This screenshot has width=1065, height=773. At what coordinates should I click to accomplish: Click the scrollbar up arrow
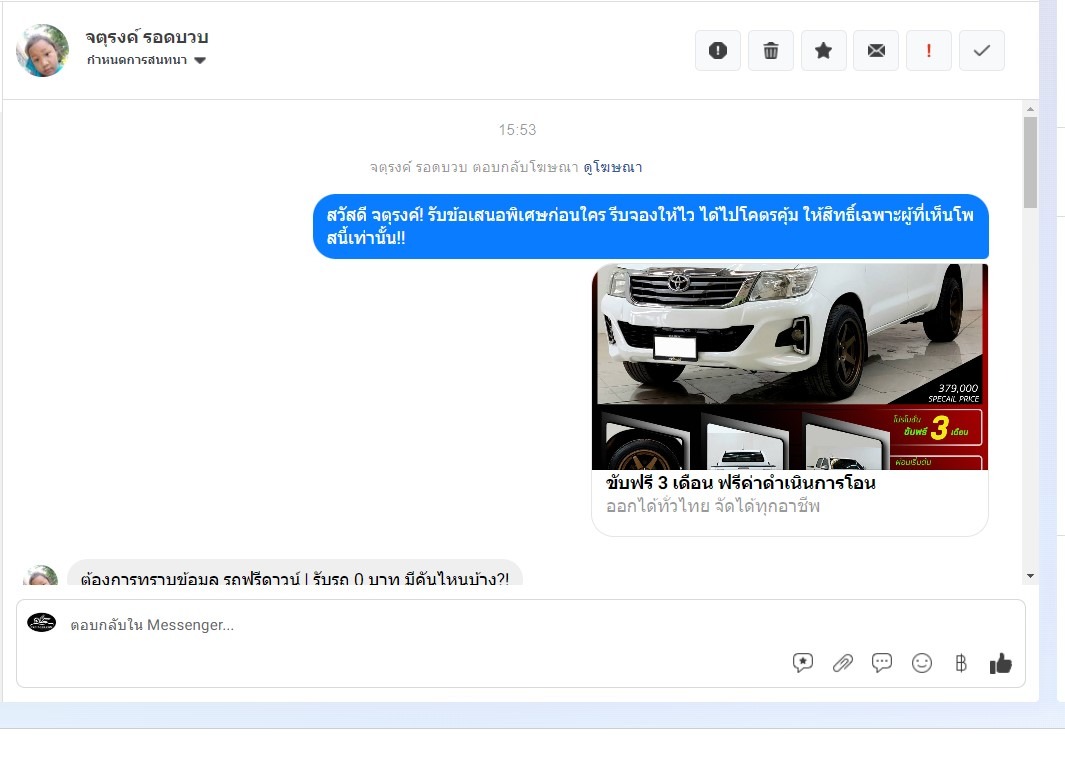pyautogui.click(x=1030, y=109)
